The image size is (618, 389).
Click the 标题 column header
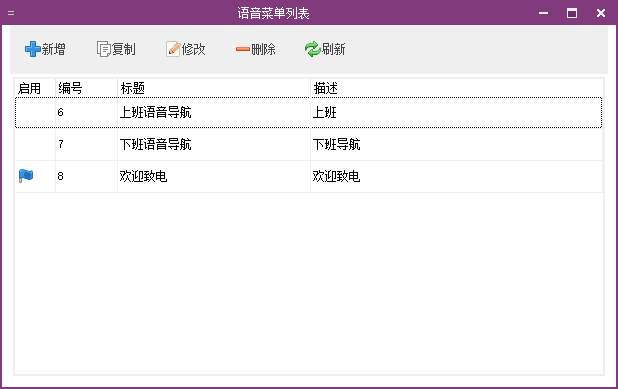click(x=214, y=88)
